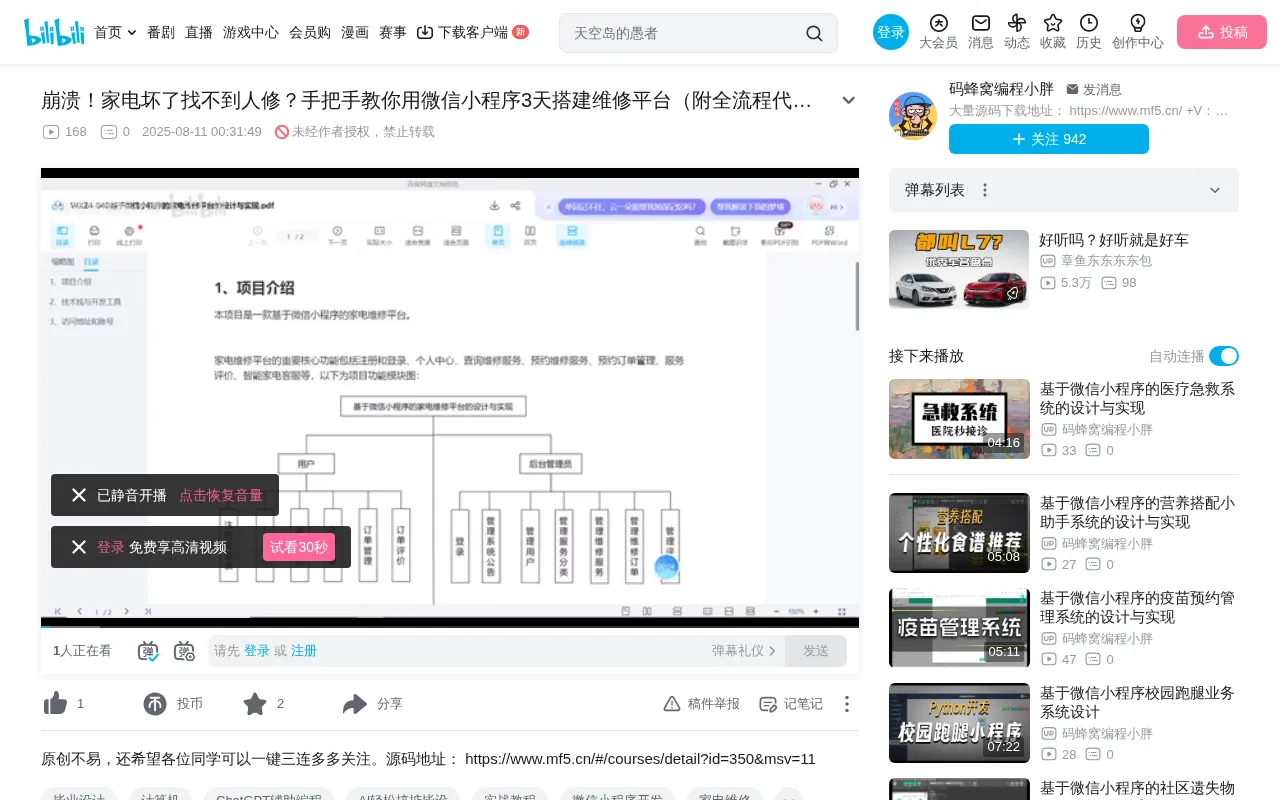Image resolution: width=1280 pixels, height=800 pixels.
Task: Open the 疫苗管理系统 video thumbnail
Action: pos(959,628)
